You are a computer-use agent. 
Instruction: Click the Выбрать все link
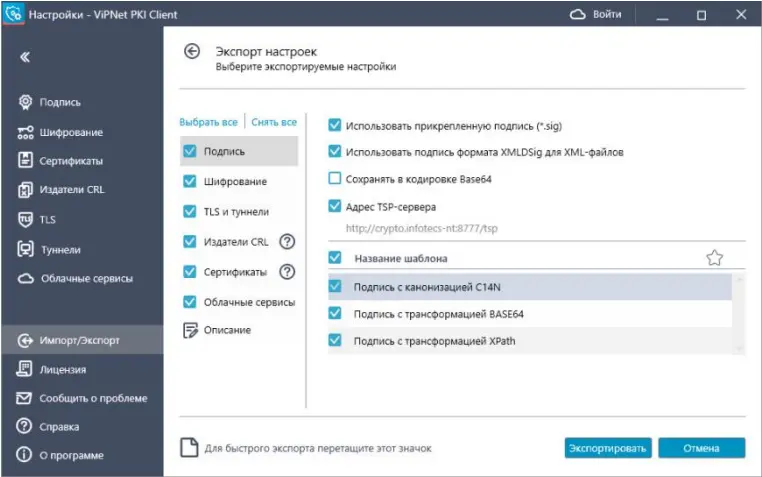coord(208,122)
